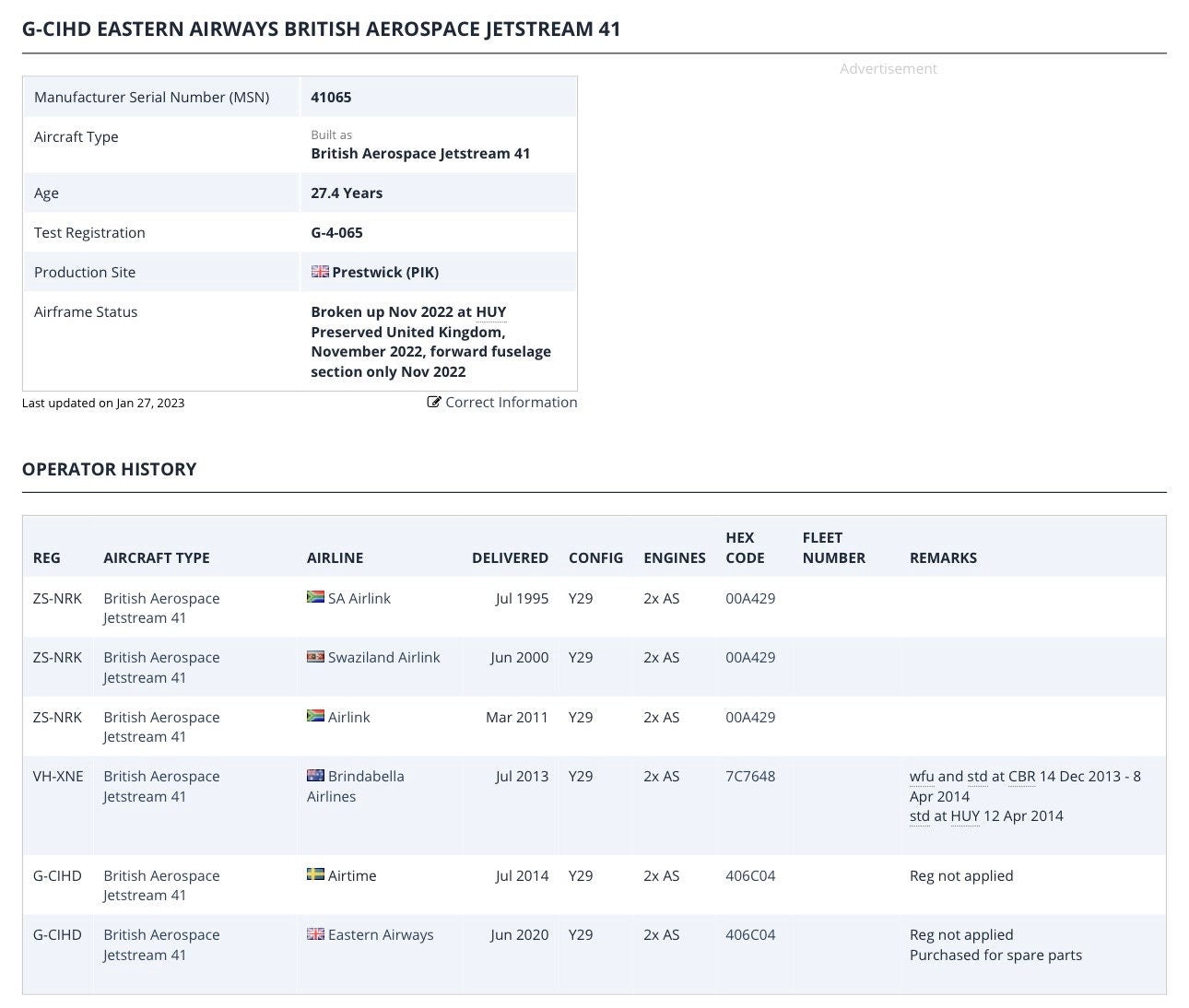Click the CBR abbreviation in remarks
Image resolution: width=1189 pixels, height=1008 pixels.
[1021, 777]
